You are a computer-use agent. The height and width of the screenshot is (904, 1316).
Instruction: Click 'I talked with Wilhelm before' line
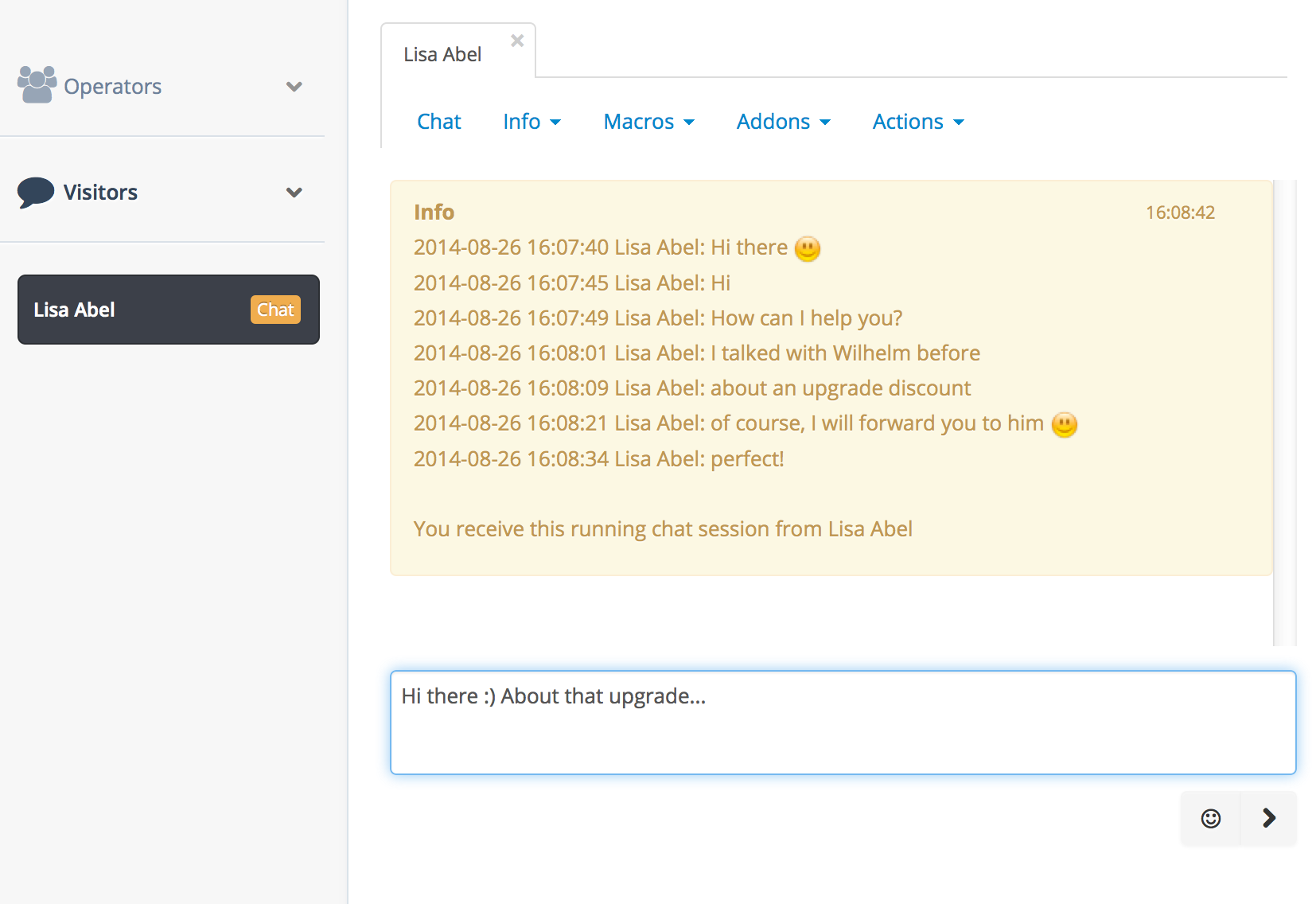[x=697, y=353]
